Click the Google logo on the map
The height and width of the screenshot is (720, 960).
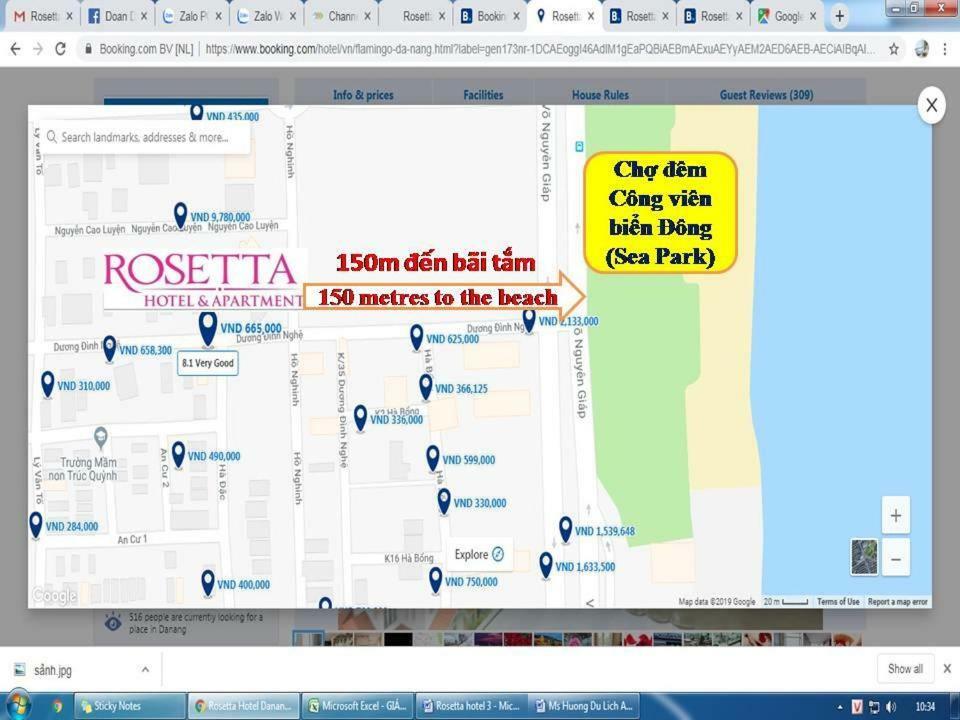coord(54,595)
